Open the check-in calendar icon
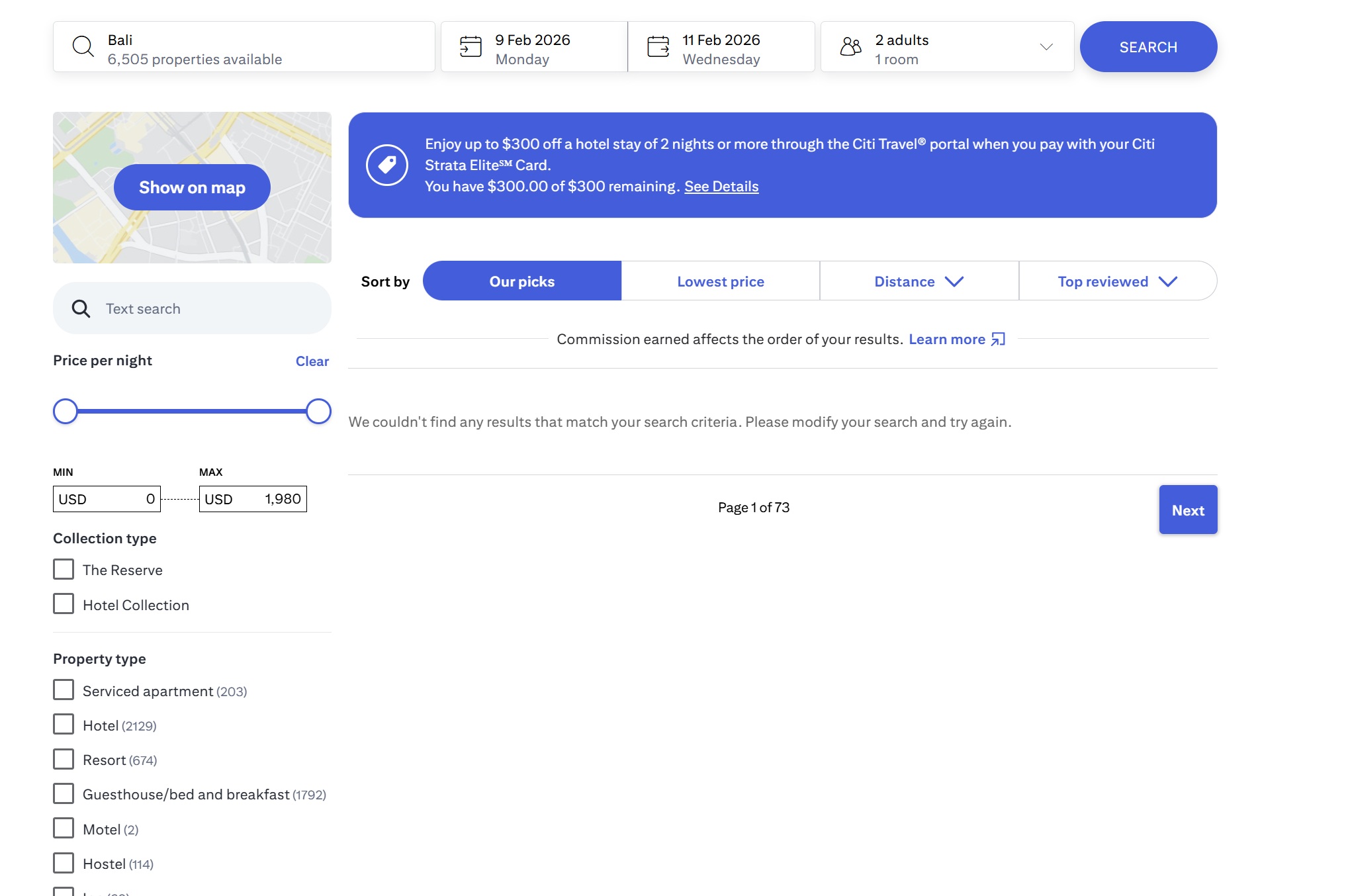 click(x=471, y=46)
